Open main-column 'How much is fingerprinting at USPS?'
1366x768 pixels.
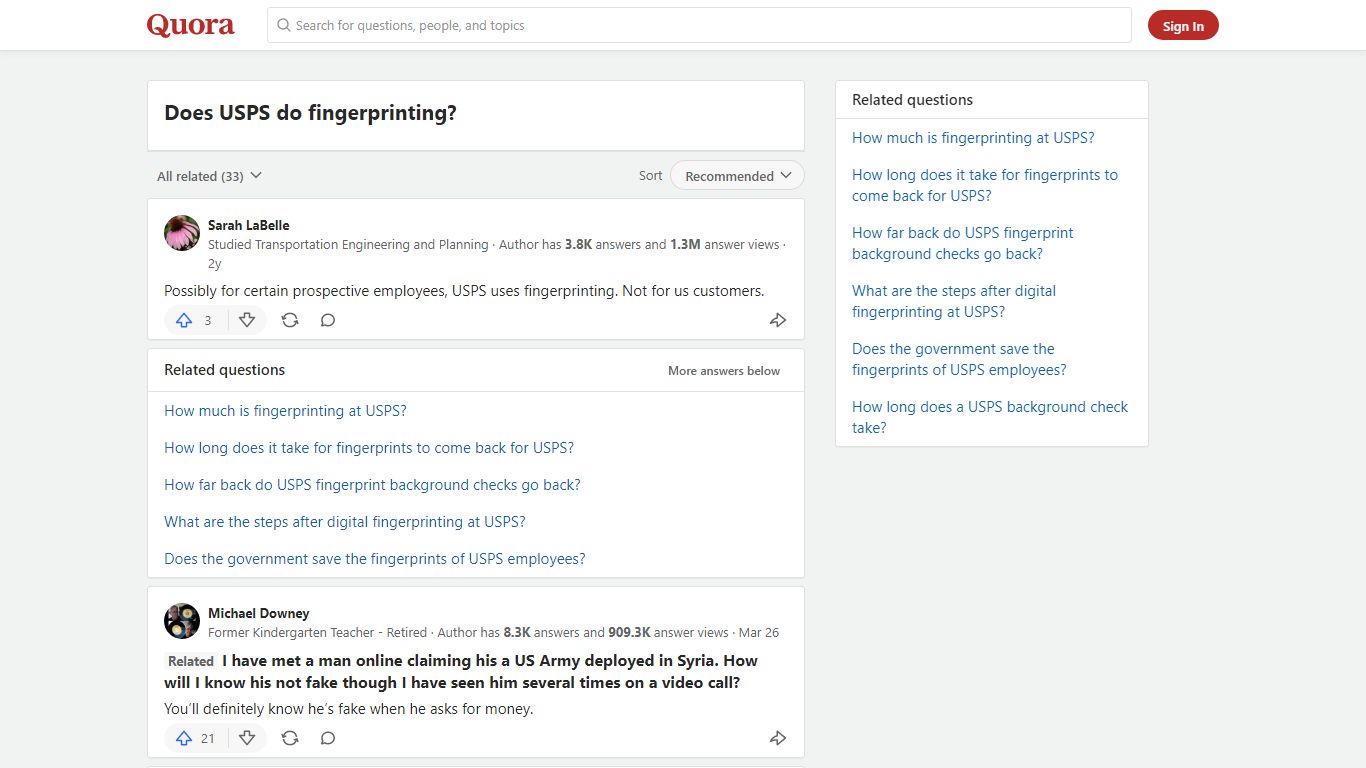click(x=285, y=411)
